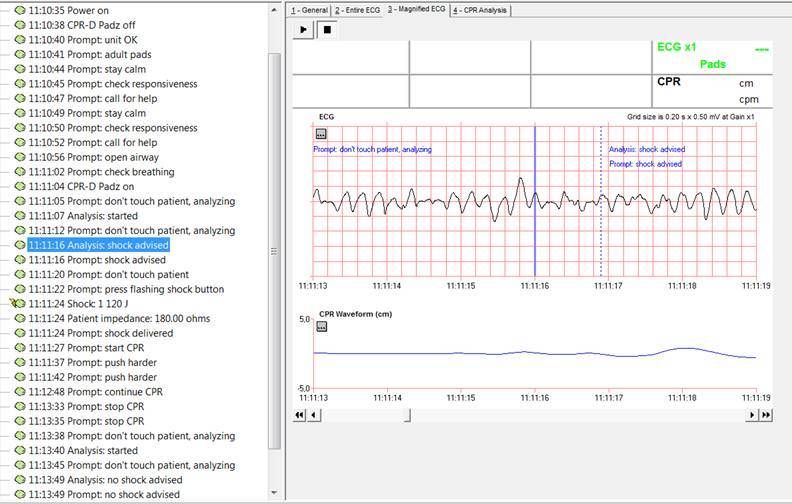Click the icon beside Power on event
The width and height of the screenshot is (792, 504).
(x=20, y=10)
